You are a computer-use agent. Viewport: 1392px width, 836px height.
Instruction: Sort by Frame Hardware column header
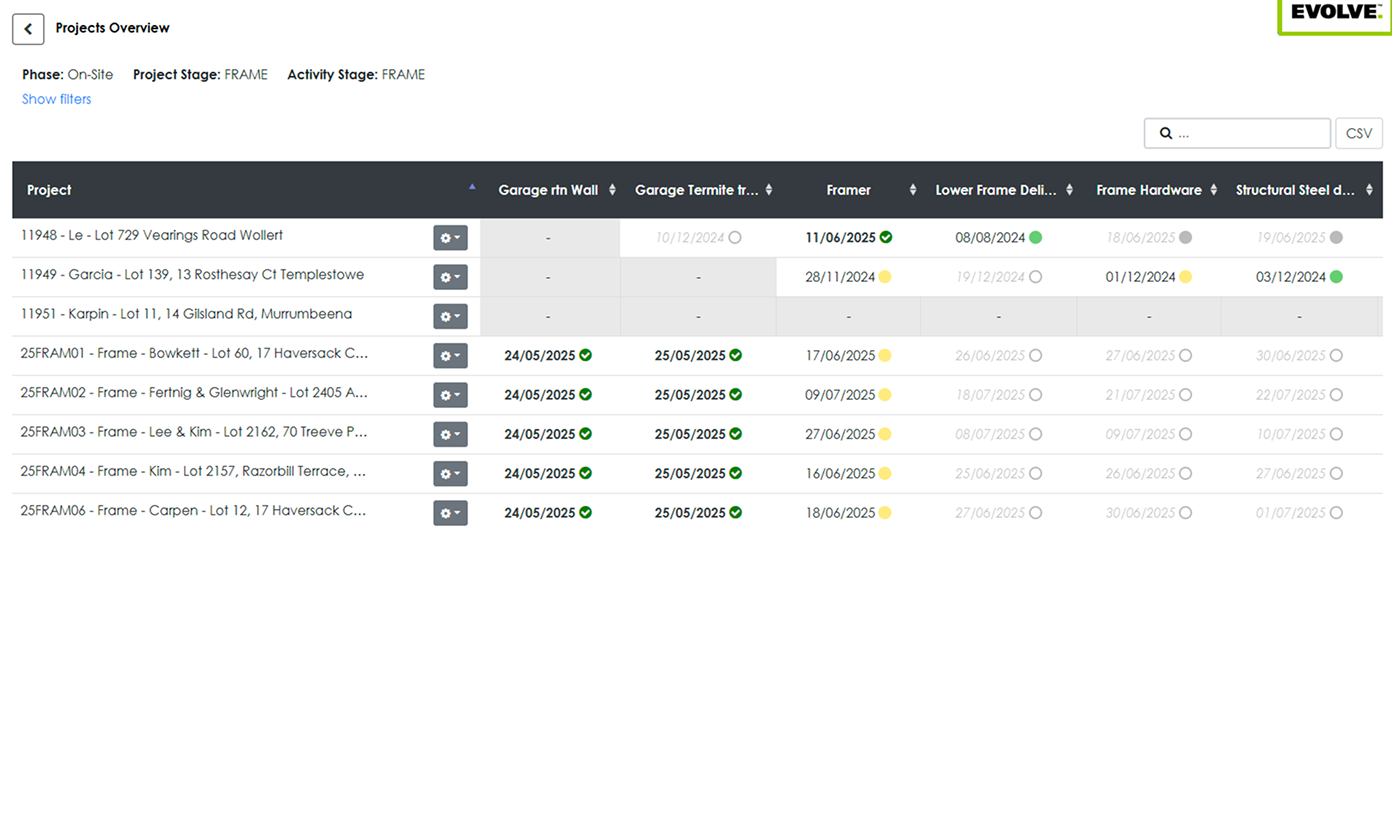[1149, 190]
